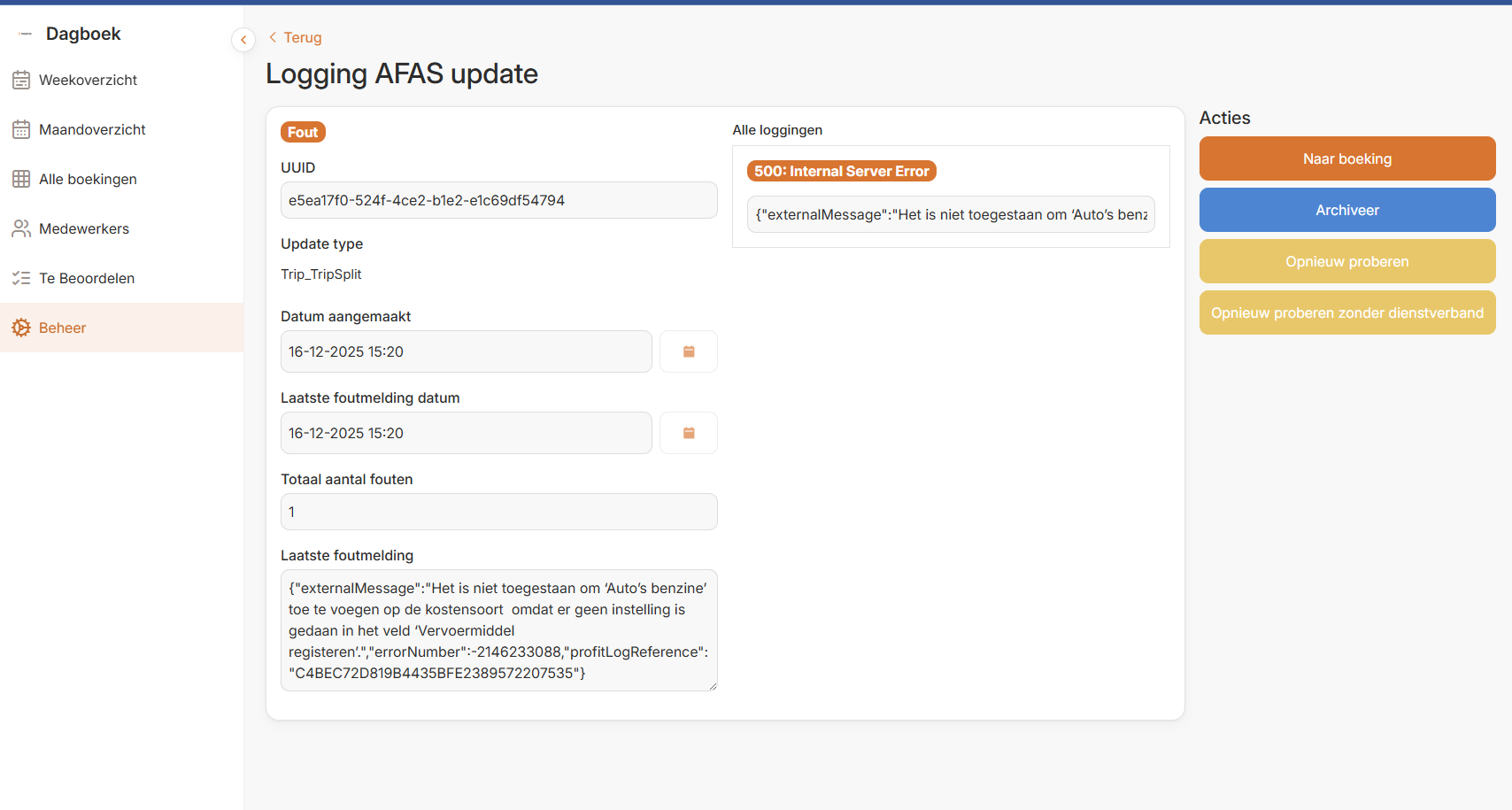Open calendar picker for Laatste foutmelding datum
The width and height of the screenshot is (1512, 810).
[688, 434]
